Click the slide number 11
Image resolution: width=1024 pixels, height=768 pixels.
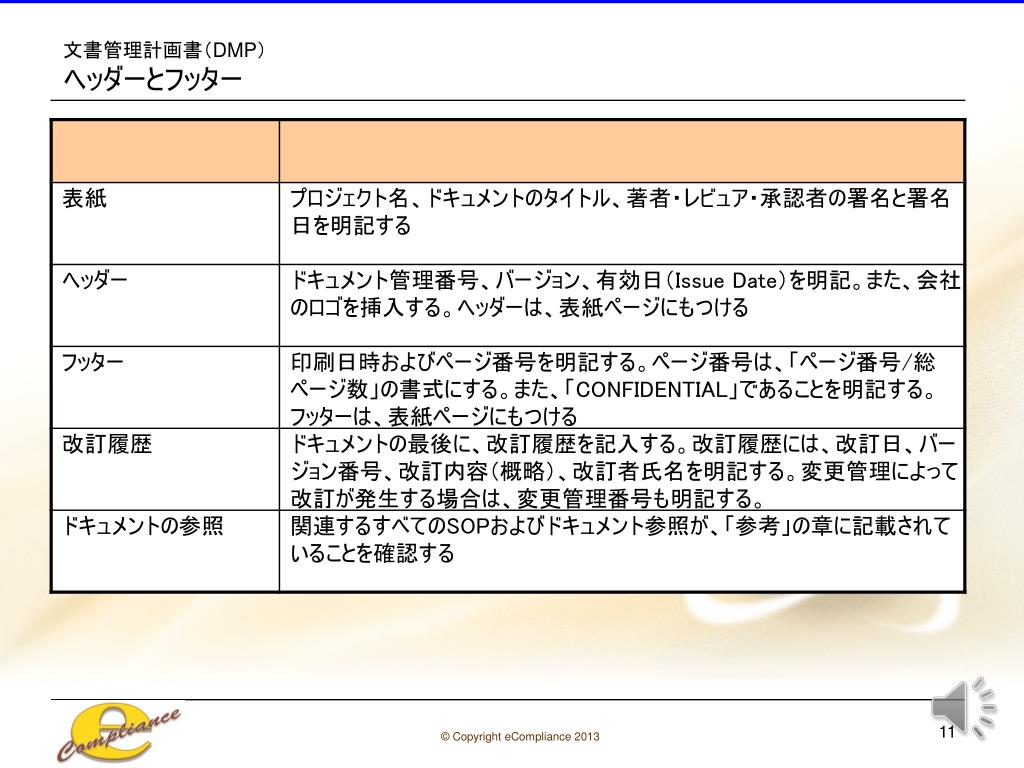947,731
